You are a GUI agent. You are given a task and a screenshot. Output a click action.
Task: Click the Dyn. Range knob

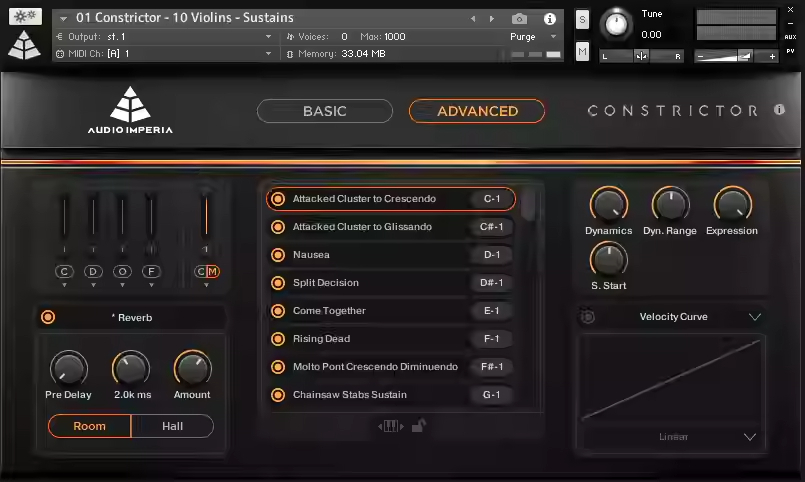(x=670, y=205)
